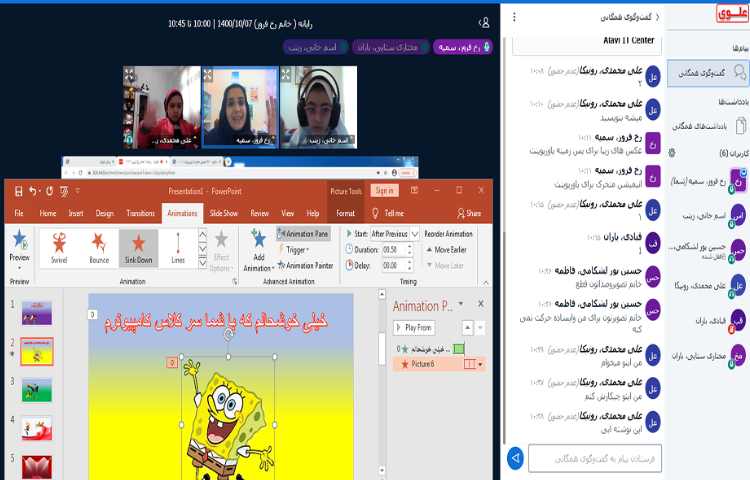Select the SpongeBob picture on the slide
750x480 pixels.
(x=228, y=418)
